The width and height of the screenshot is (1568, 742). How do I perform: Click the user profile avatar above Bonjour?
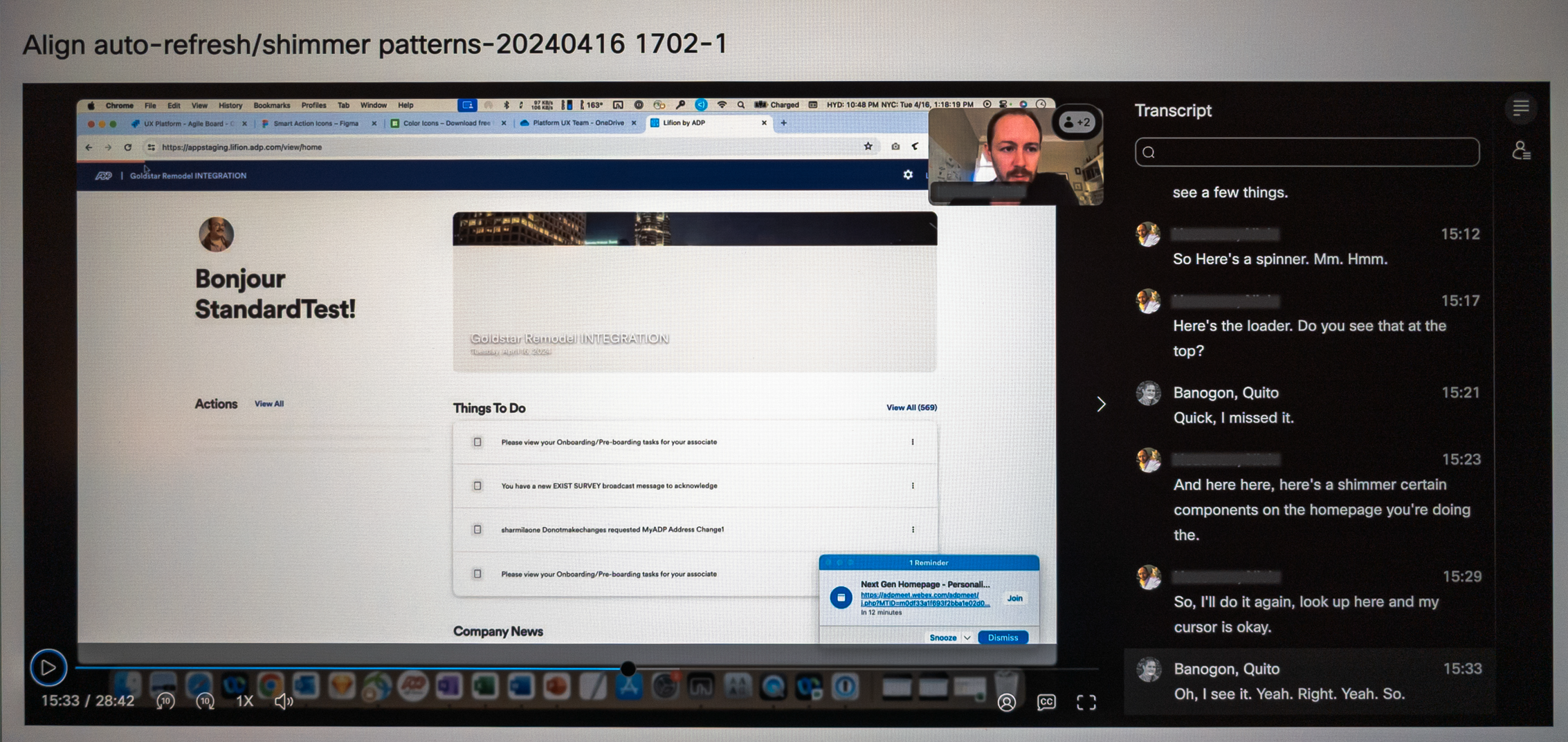[x=216, y=234]
